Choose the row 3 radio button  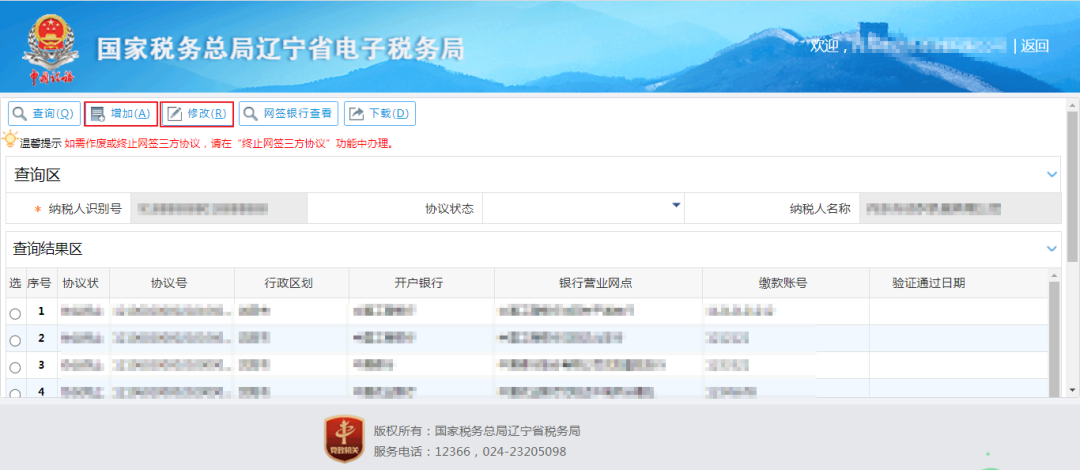coord(15,368)
